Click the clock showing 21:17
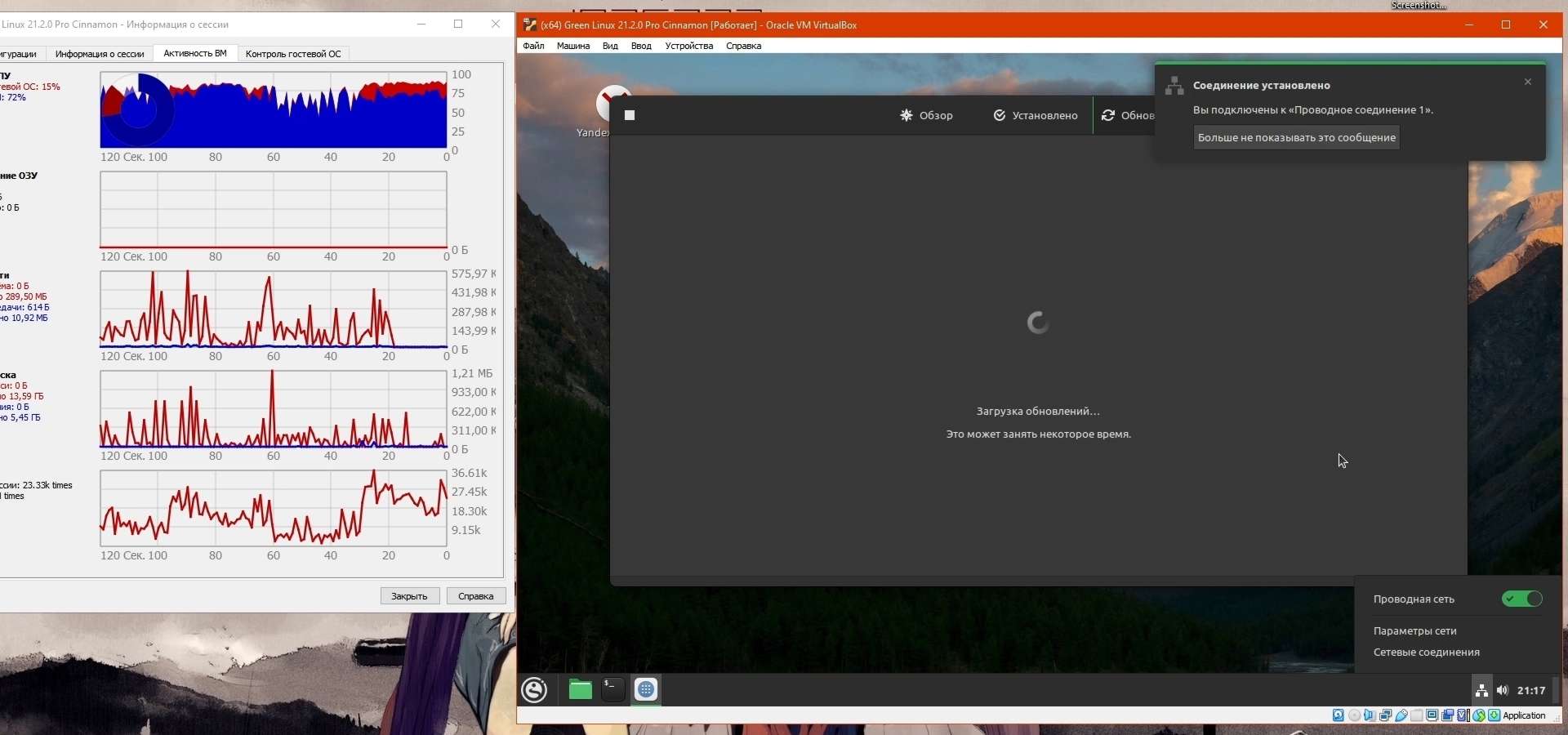Viewport: 1568px width, 735px height. click(x=1531, y=691)
